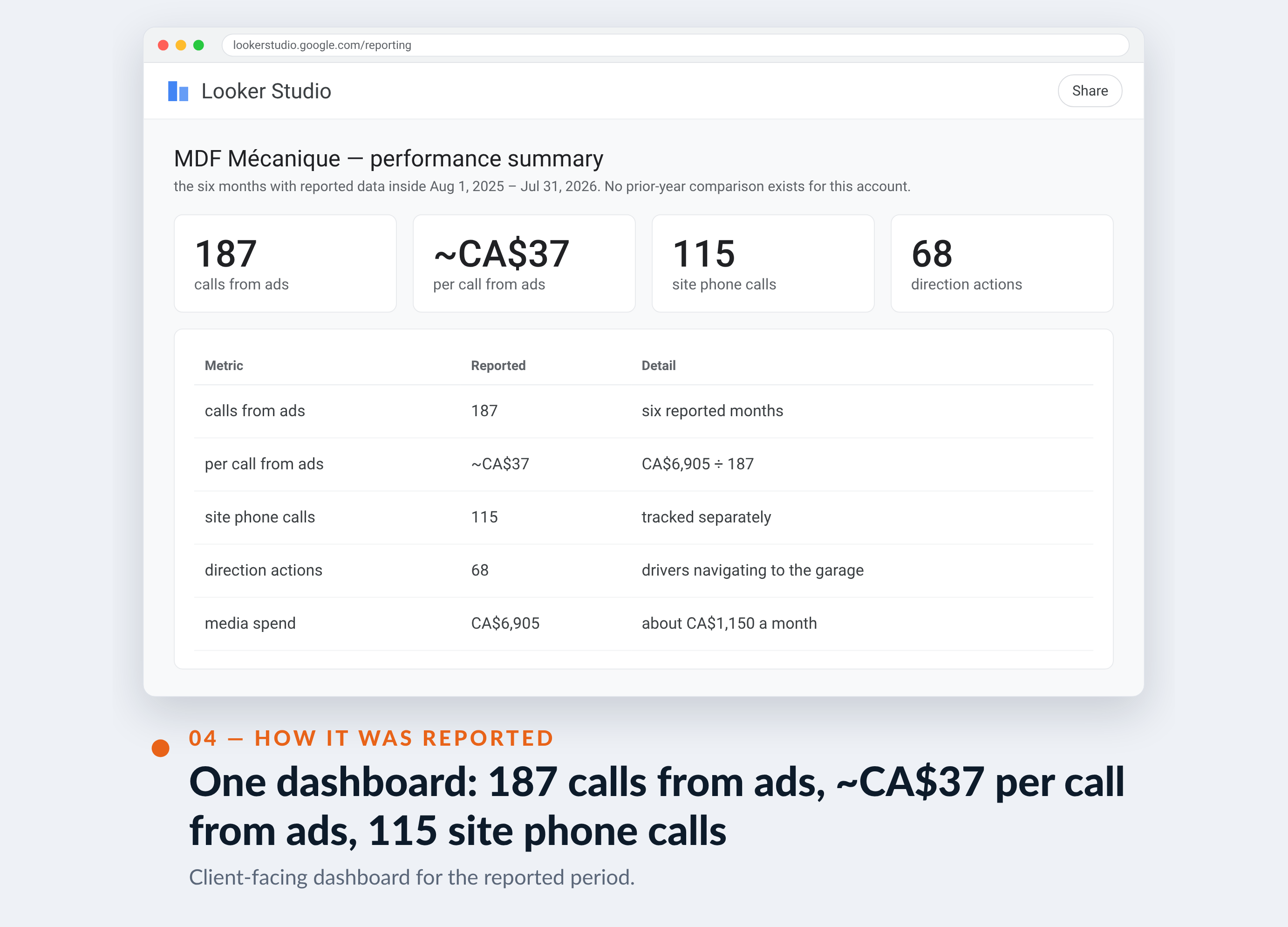
Task: Select the '68 direction actions' scorecard
Action: [1002, 263]
